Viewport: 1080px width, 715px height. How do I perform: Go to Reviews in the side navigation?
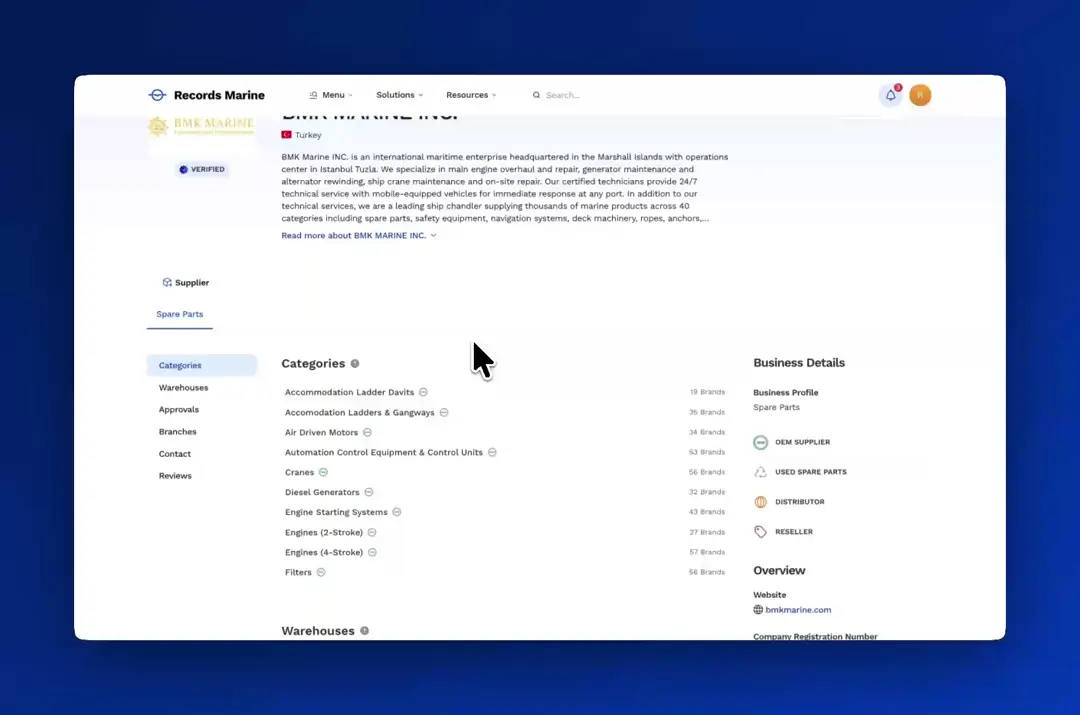(175, 476)
